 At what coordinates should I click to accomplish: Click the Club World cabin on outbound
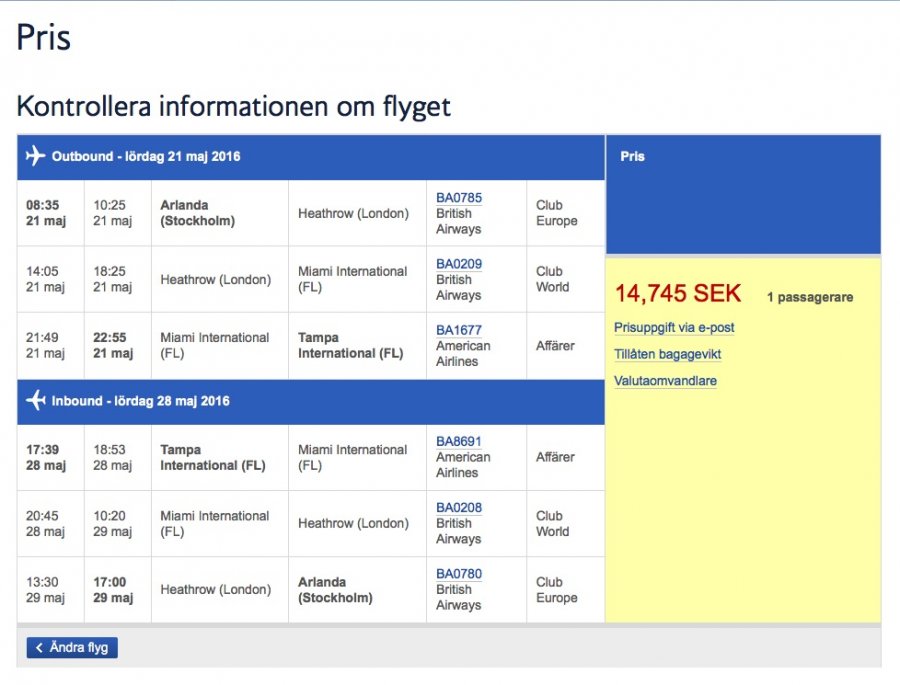(x=552, y=279)
